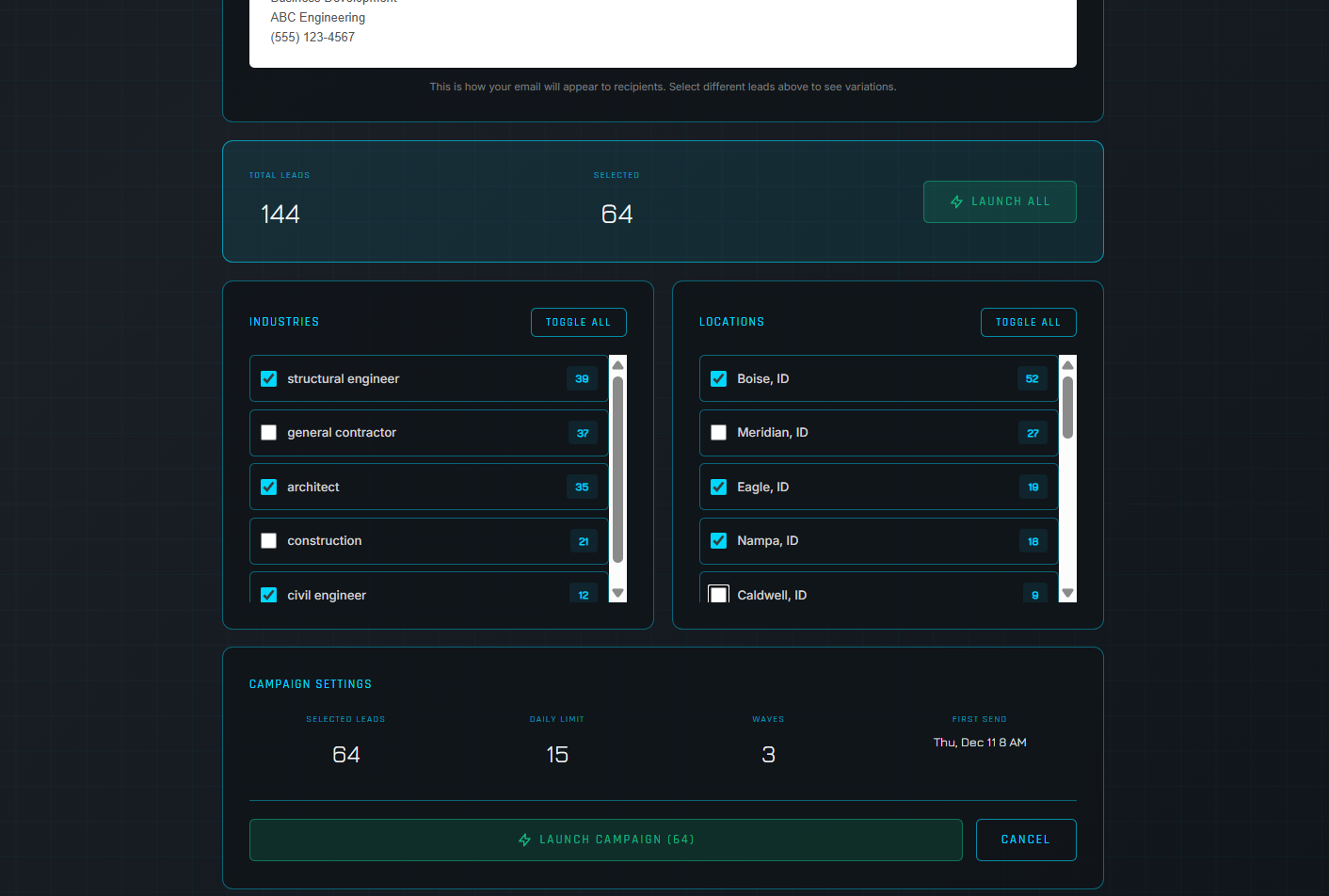
Task: Toggle the construction industry on
Action: coord(268,540)
